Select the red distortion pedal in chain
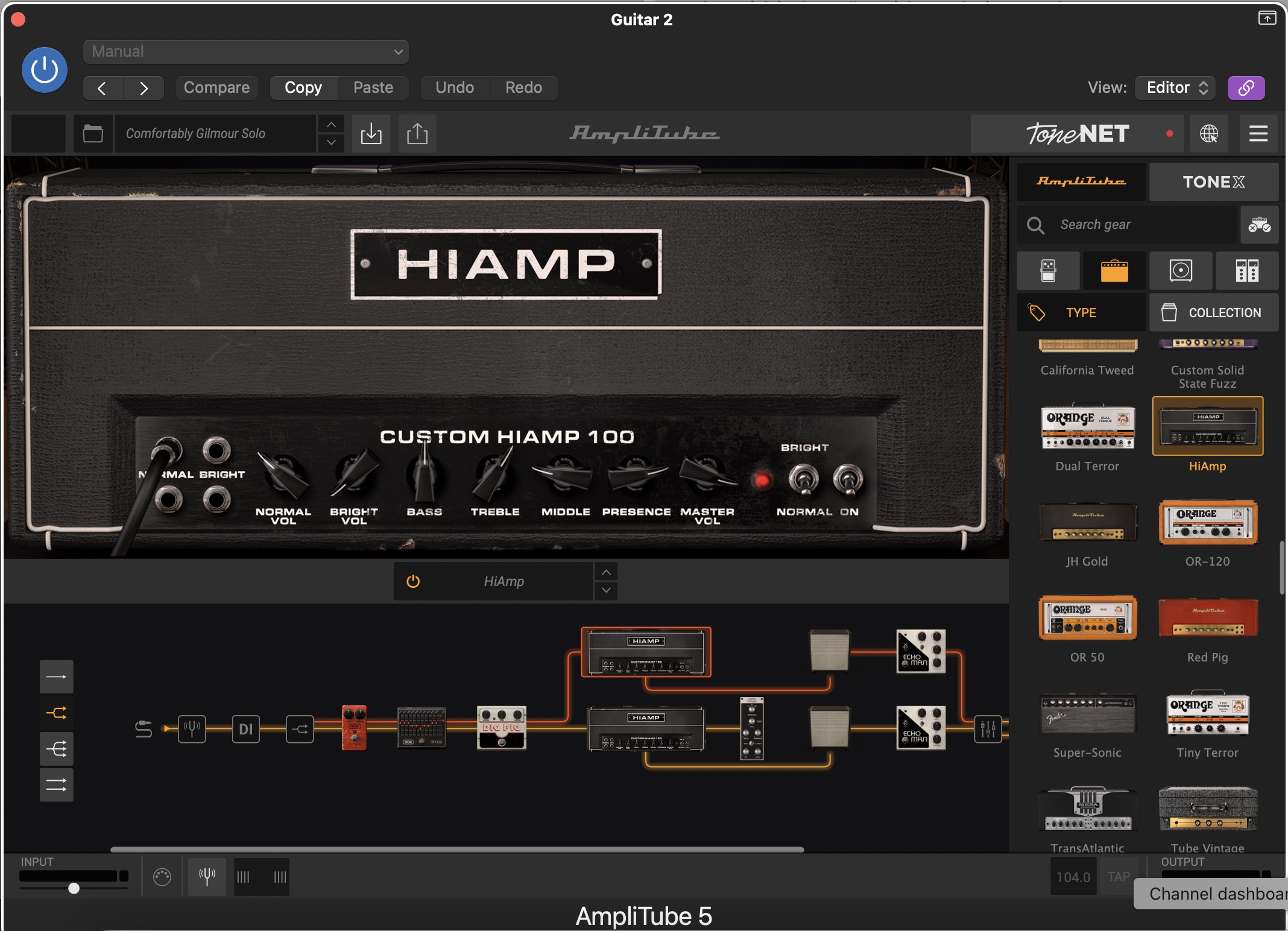1288x931 pixels. pos(355,728)
